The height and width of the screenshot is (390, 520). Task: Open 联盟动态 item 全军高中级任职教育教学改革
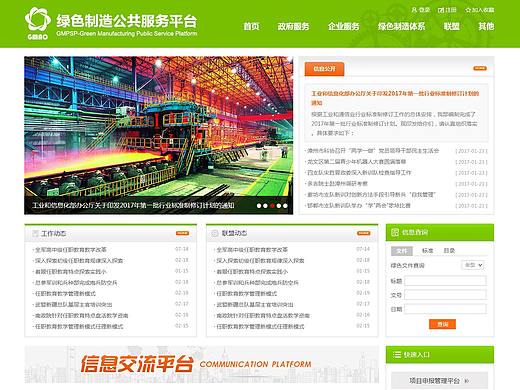(252, 249)
